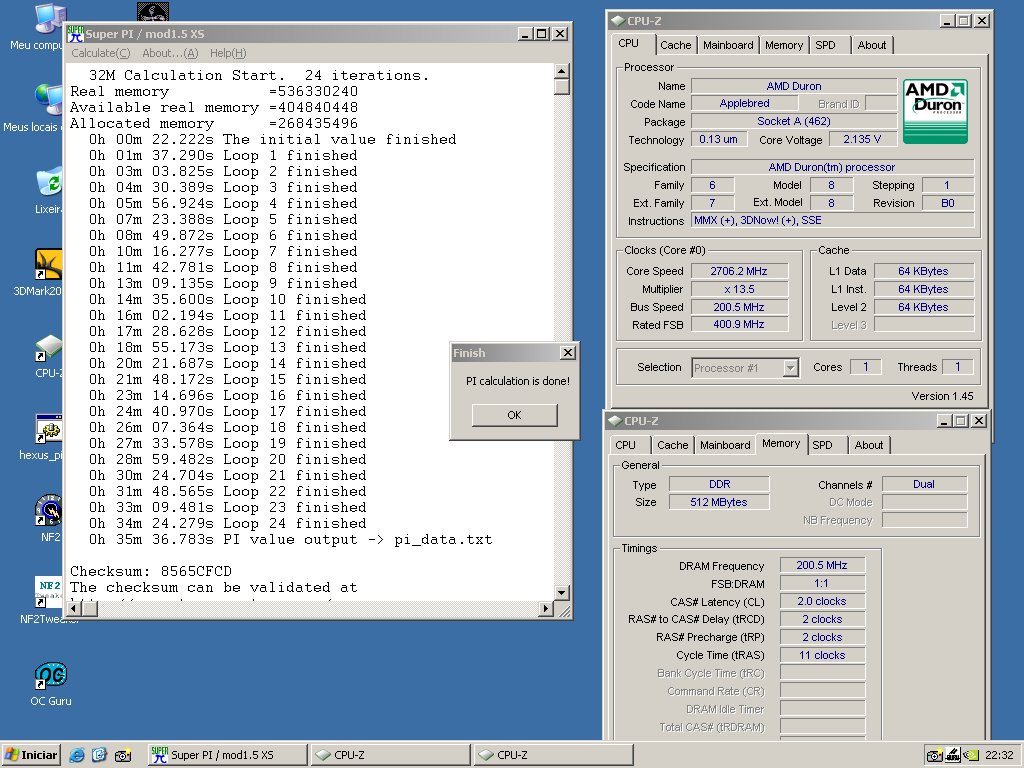Click the AMD Duron logo image

coord(935,111)
